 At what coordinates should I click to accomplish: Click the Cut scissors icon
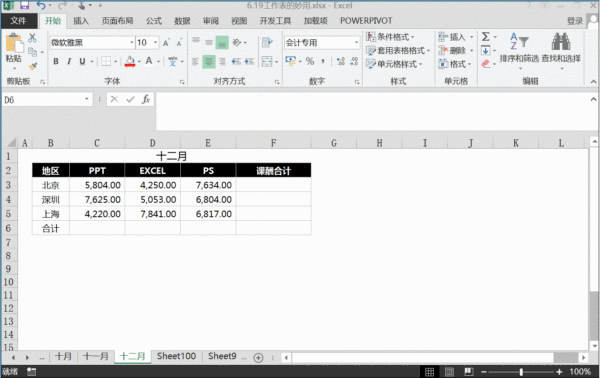[33, 37]
